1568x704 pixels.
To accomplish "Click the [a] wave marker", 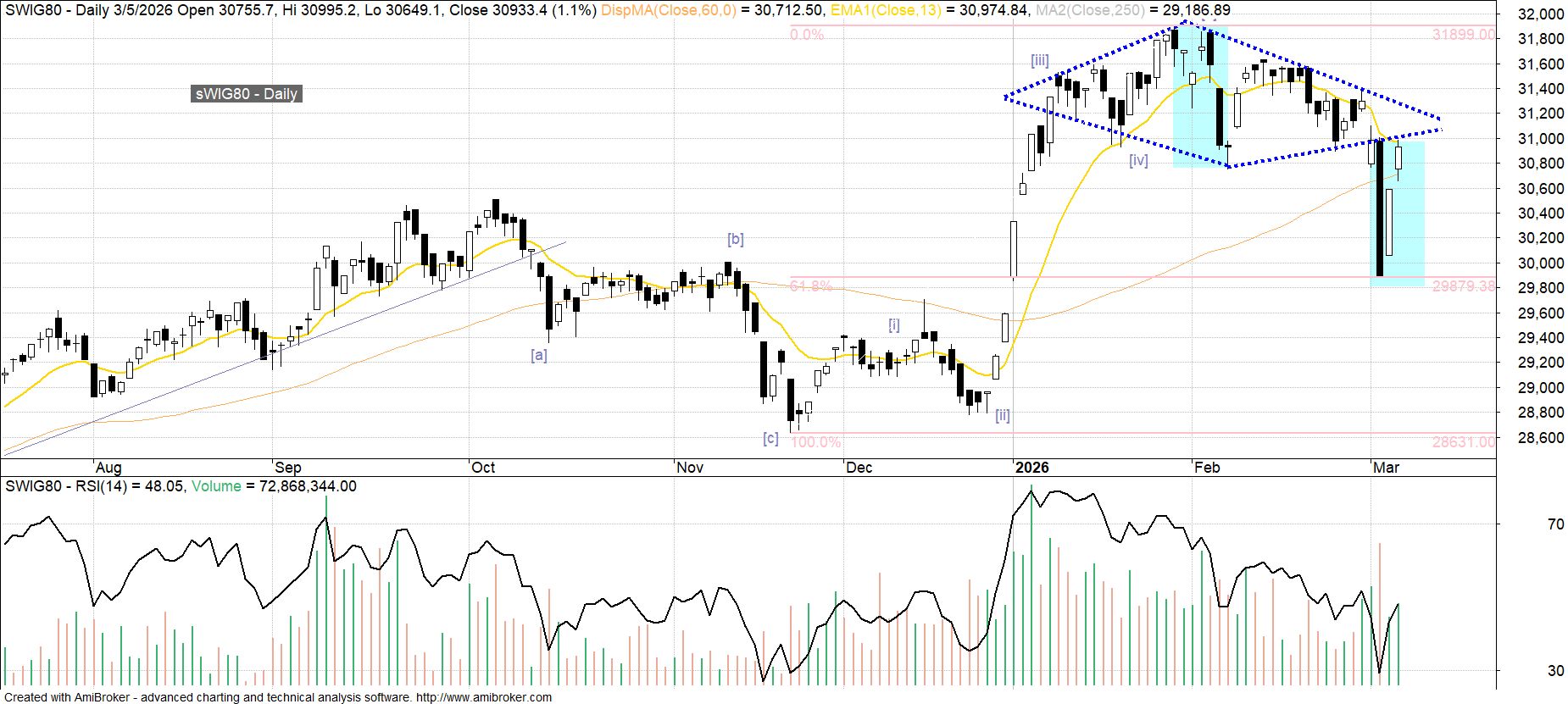I will click(538, 355).
